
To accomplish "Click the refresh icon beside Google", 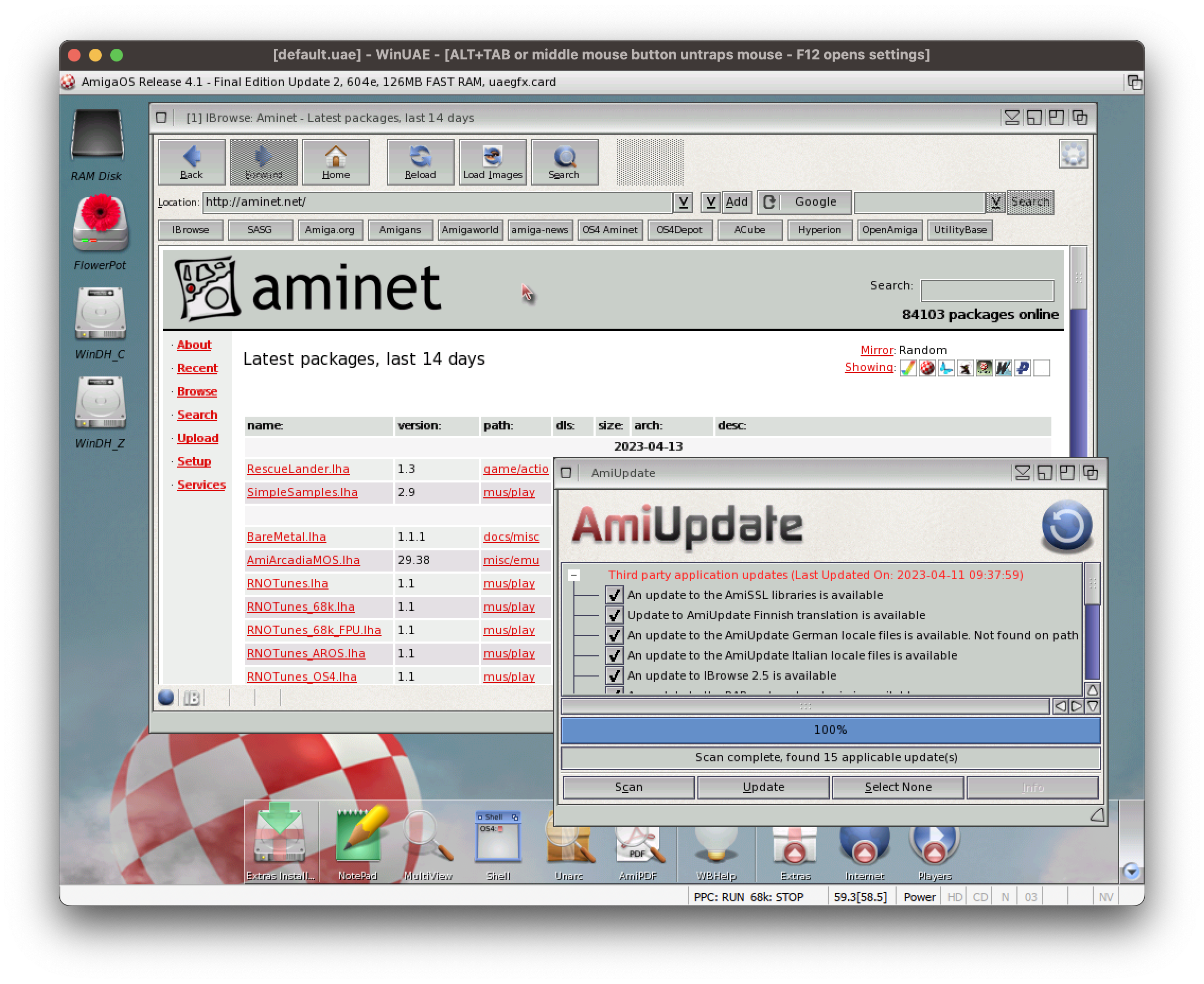I will 769,203.
